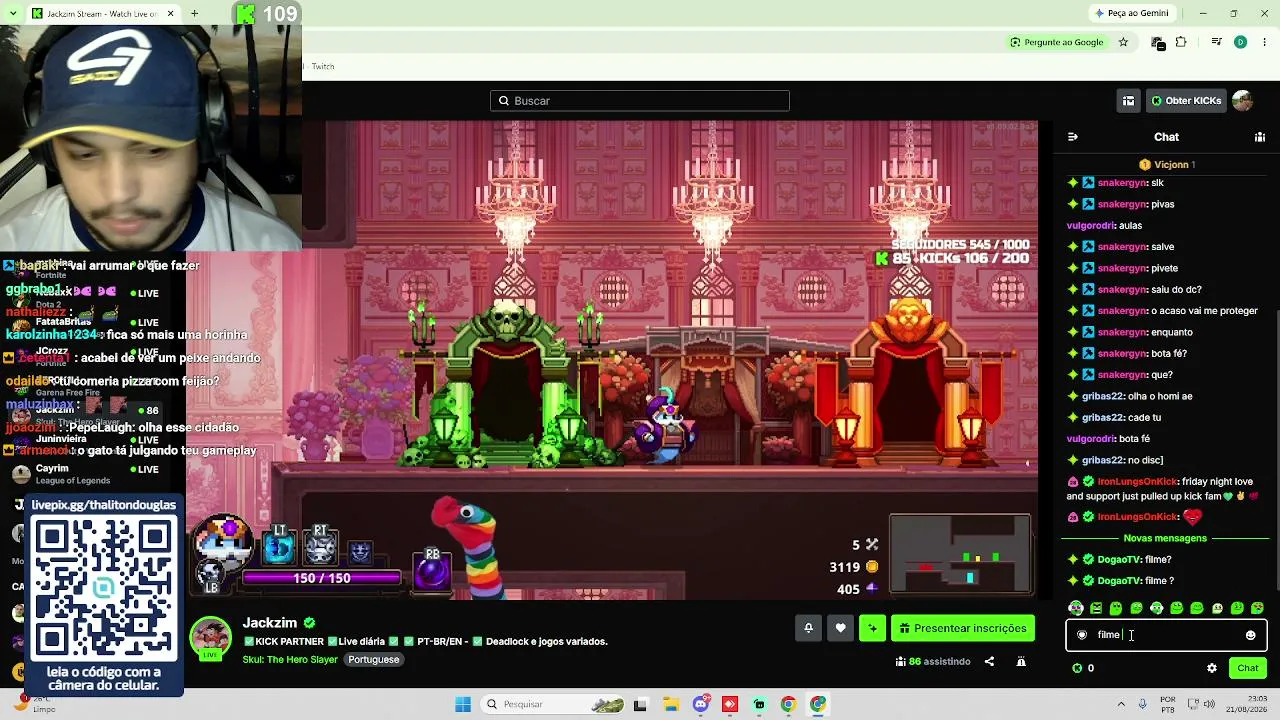Click the chat message input field

click(1166, 635)
